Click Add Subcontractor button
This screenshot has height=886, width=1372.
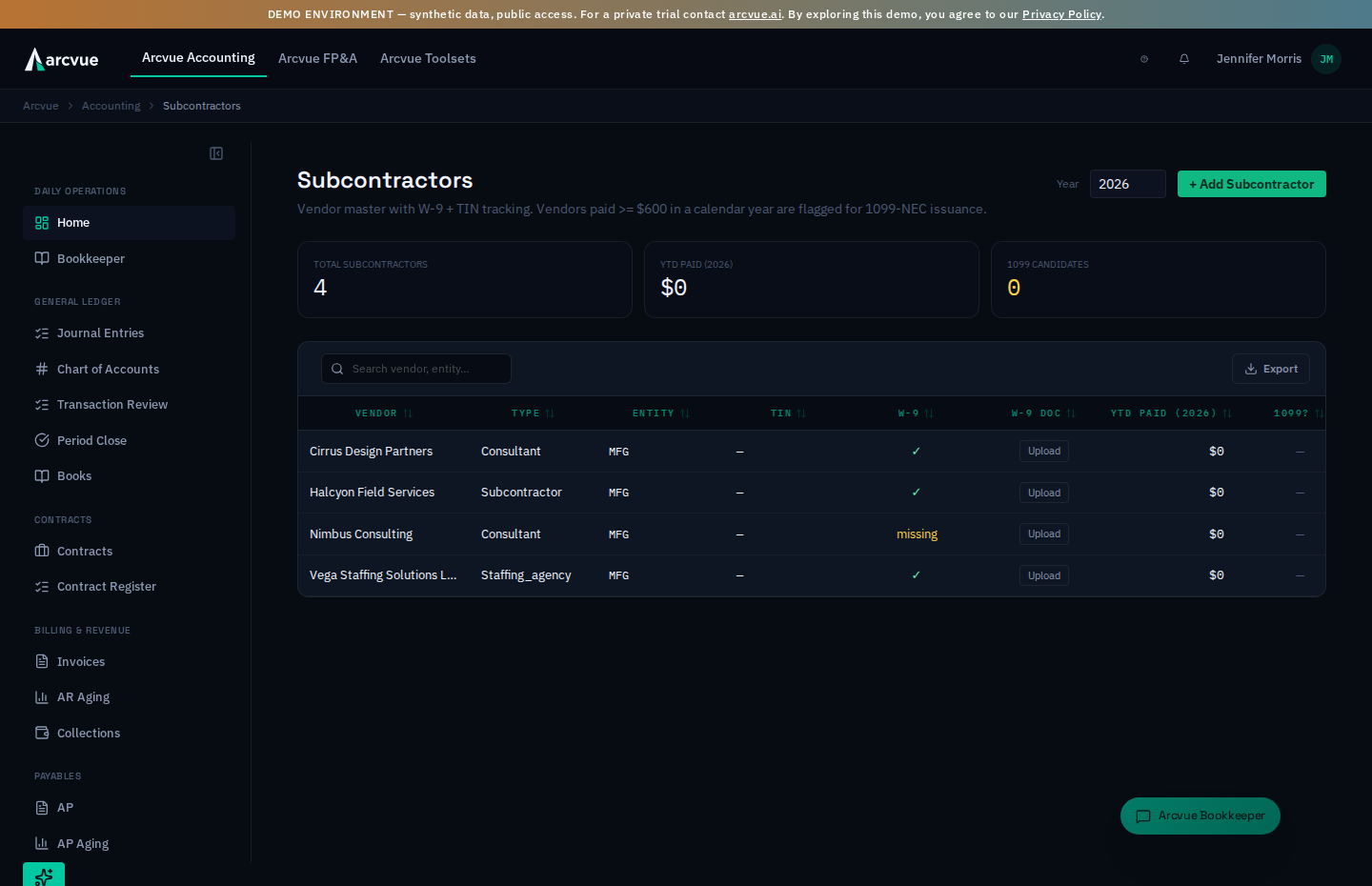(1252, 184)
